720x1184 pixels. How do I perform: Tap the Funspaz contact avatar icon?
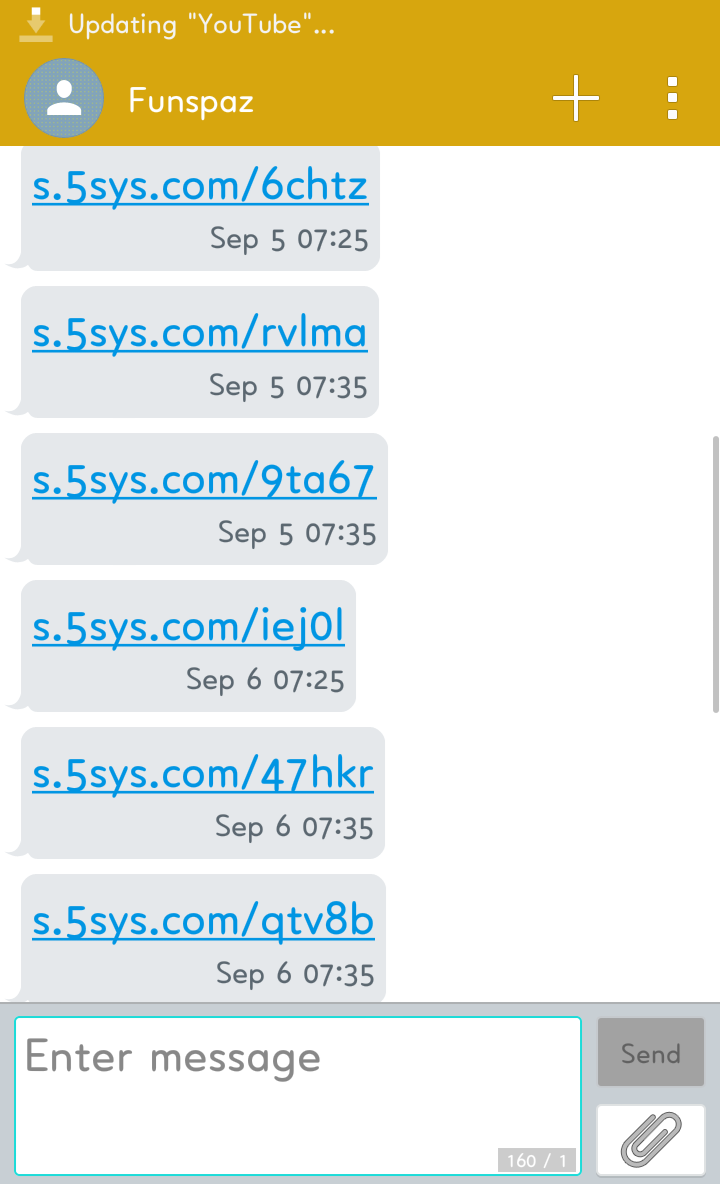[x=64, y=98]
